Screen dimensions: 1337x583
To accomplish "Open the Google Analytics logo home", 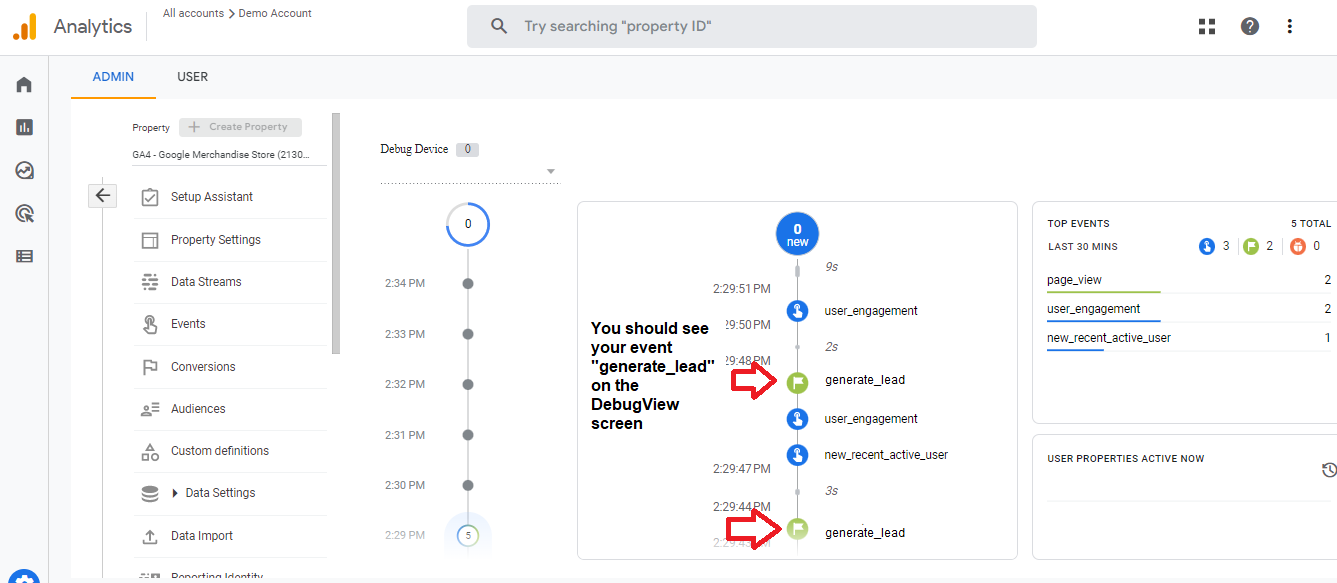I will click(25, 27).
